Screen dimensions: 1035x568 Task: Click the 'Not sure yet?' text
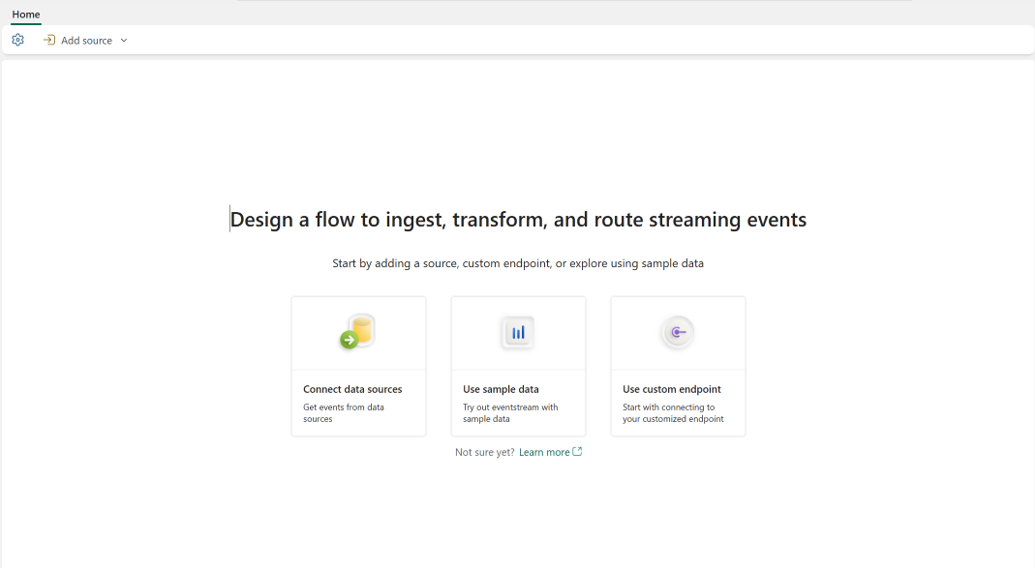484,452
